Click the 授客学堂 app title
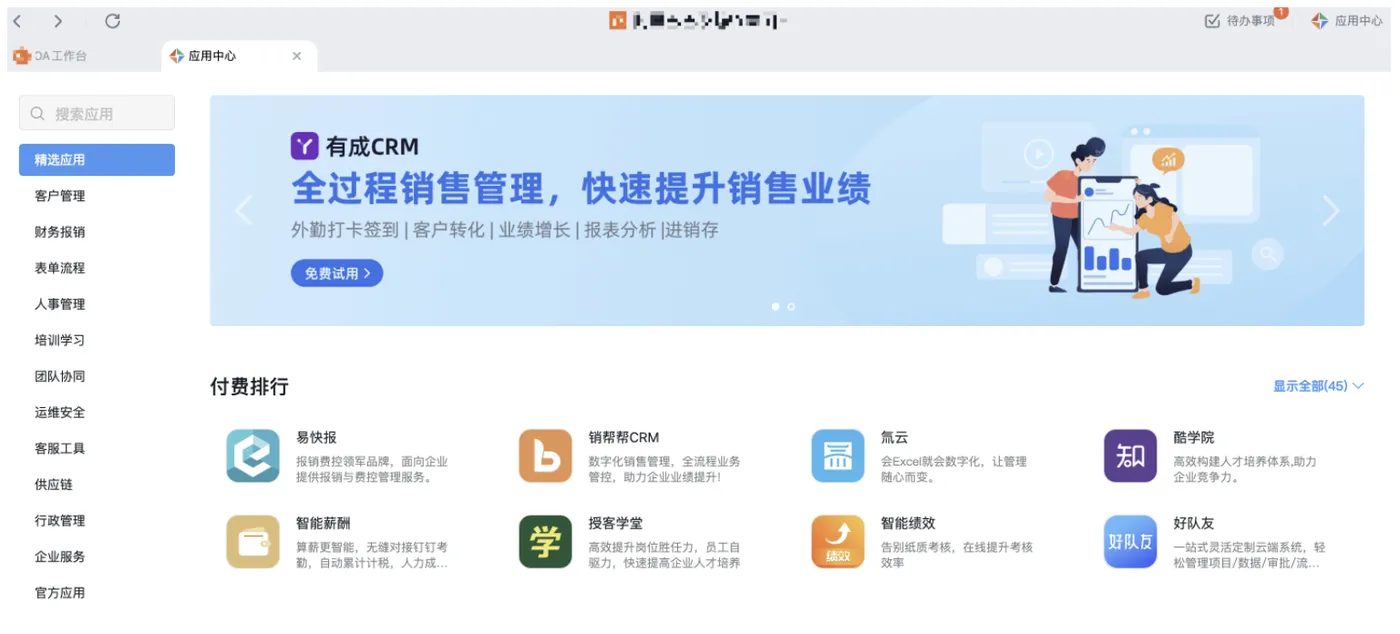Image resolution: width=1400 pixels, height=634 pixels. 615,524
